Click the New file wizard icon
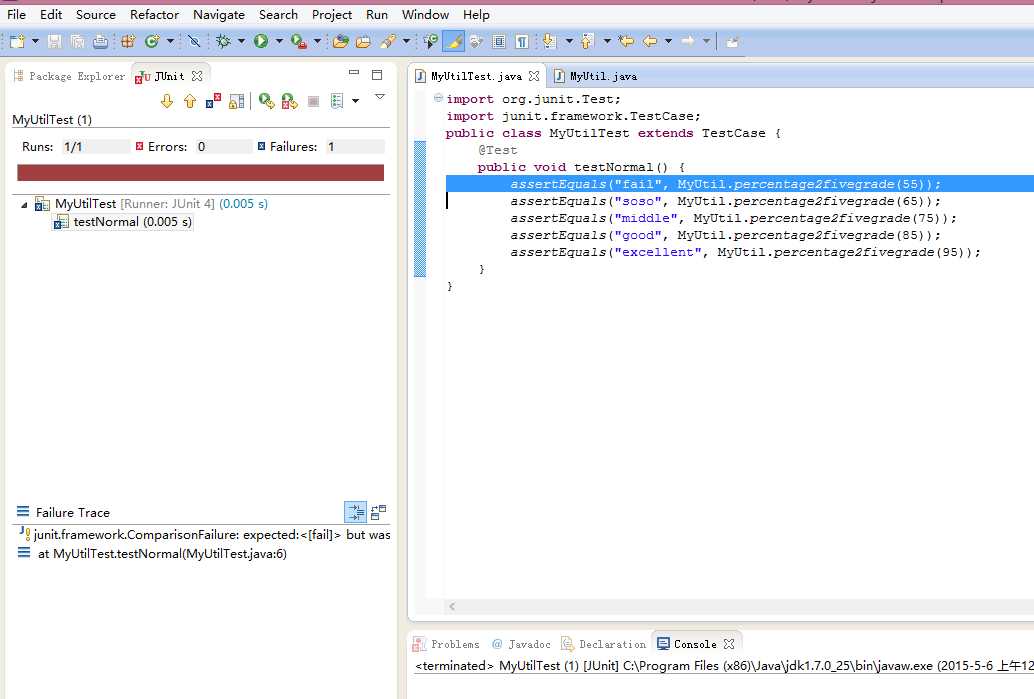Screen dimensions: 1034x699 coord(17,42)
